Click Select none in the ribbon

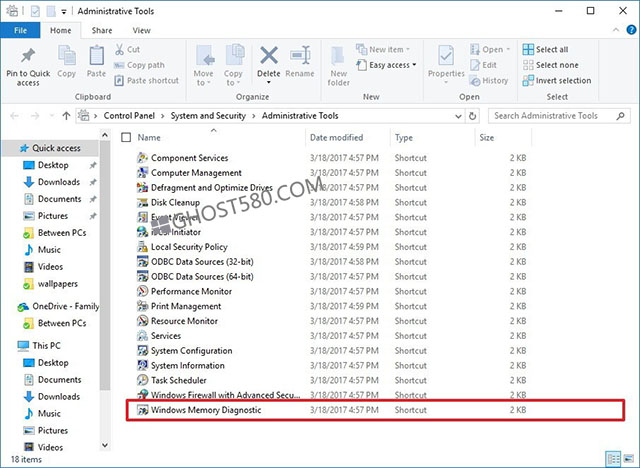(x=550, y=65)
